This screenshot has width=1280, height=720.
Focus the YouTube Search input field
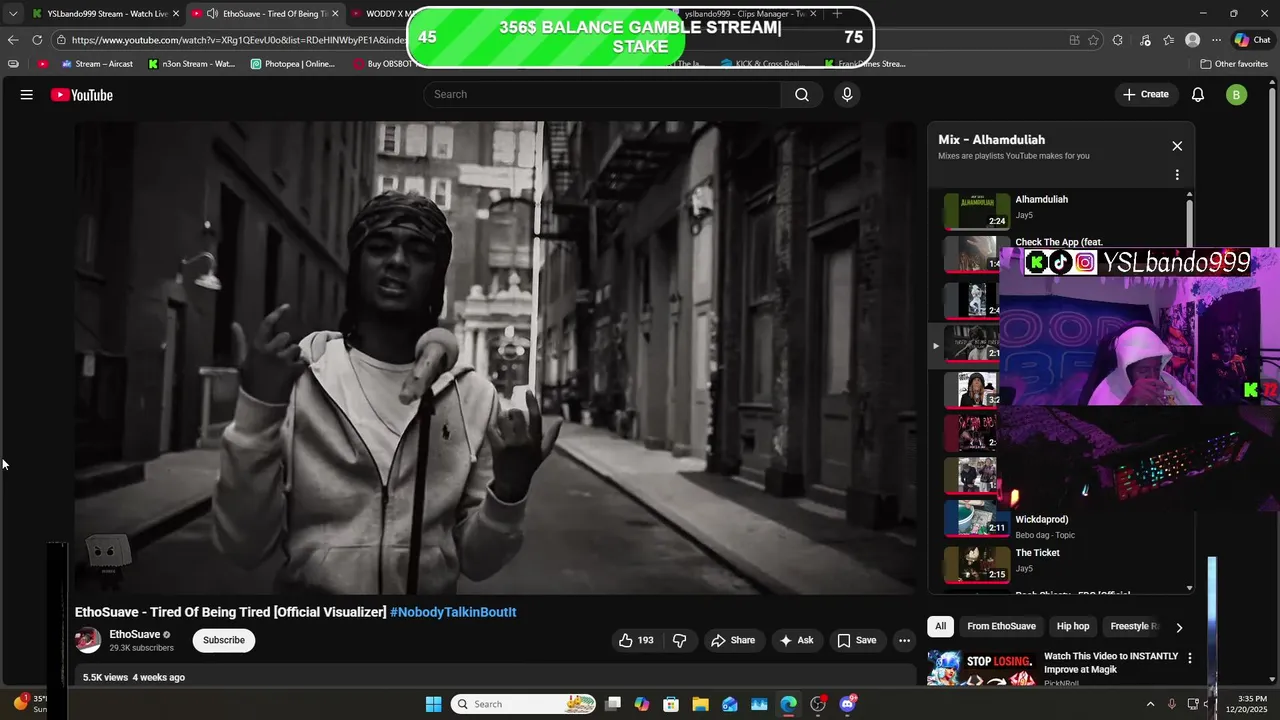[603, 94]
